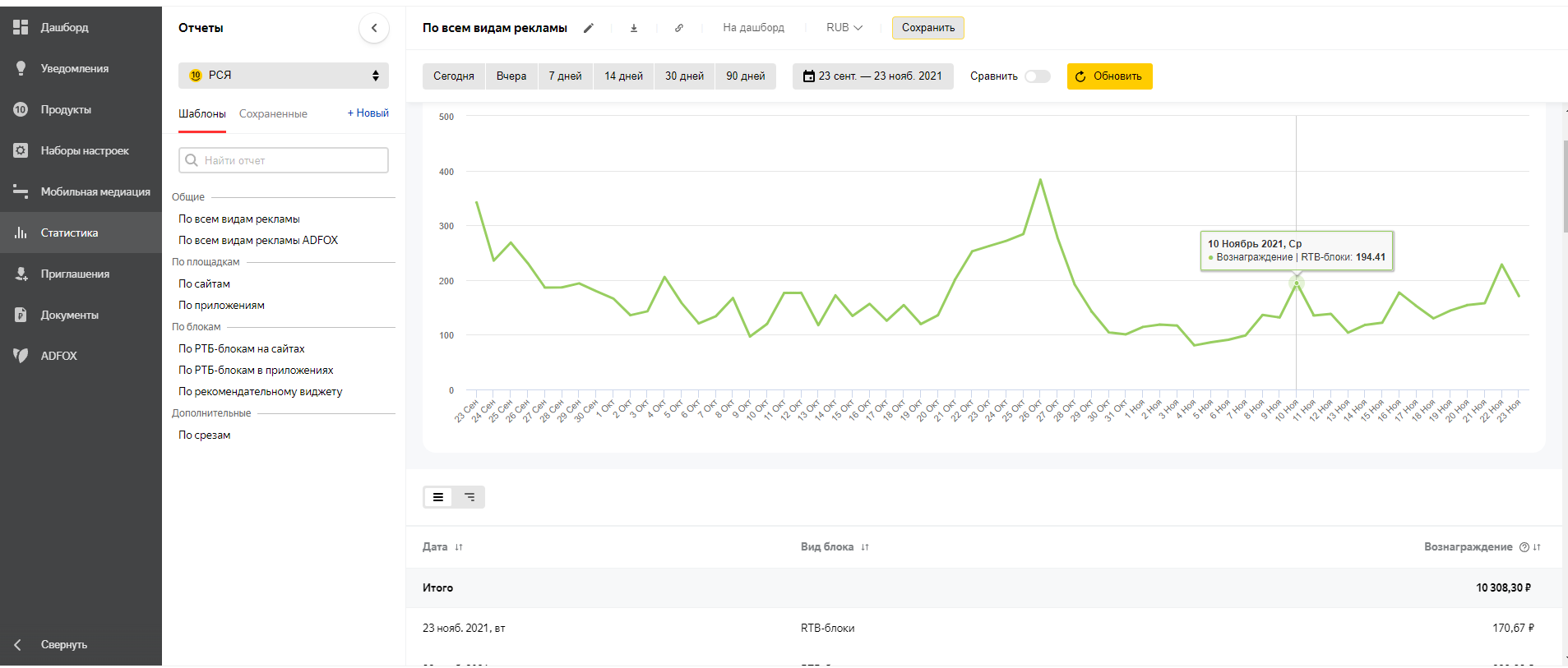The image size is (1568, 668).
Task: Sort by Вид блока column arrows
Action: coord(865,547)
